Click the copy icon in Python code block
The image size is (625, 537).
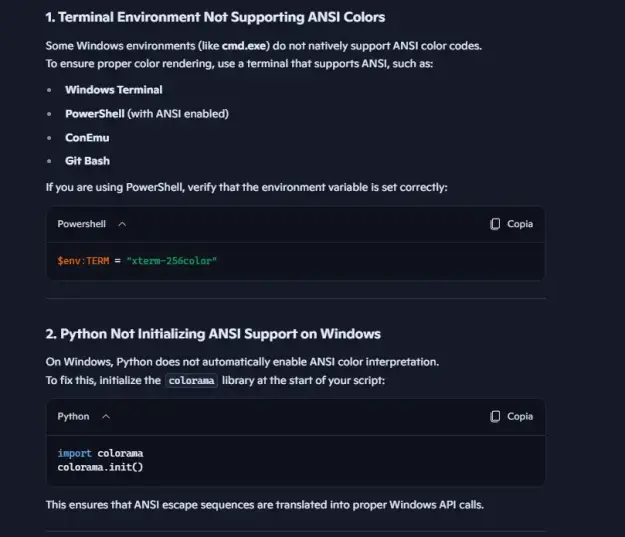tap(495, 416)
